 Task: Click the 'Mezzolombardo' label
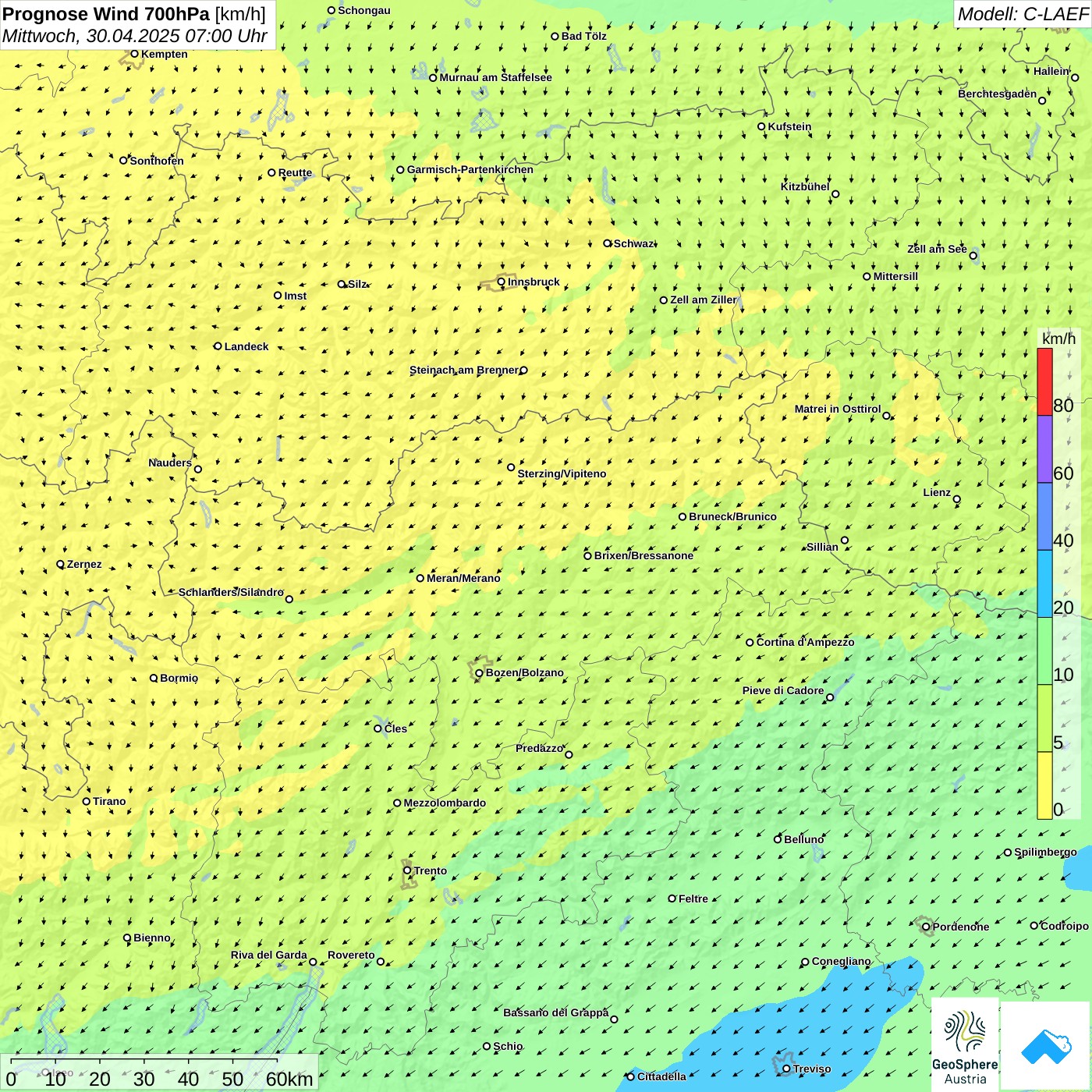click(445, 803)
